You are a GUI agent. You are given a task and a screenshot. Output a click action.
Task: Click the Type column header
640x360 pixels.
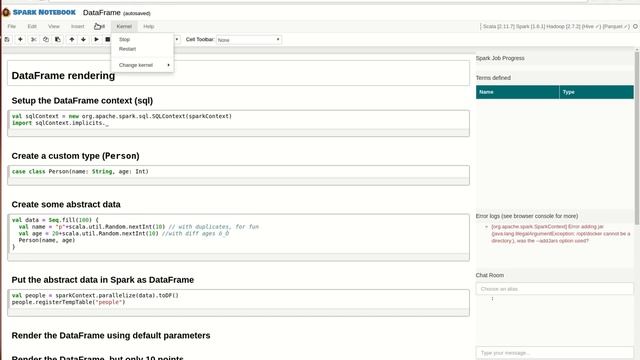[597, 92]
